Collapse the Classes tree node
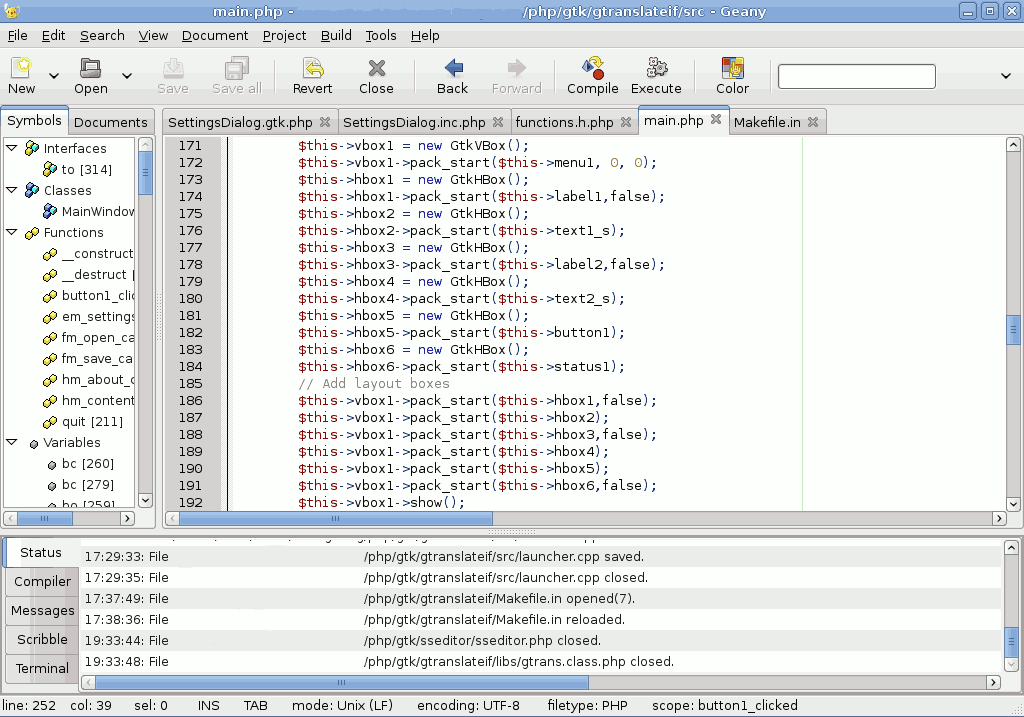The height and width of the screenshot is (717, 1024). 11,190
